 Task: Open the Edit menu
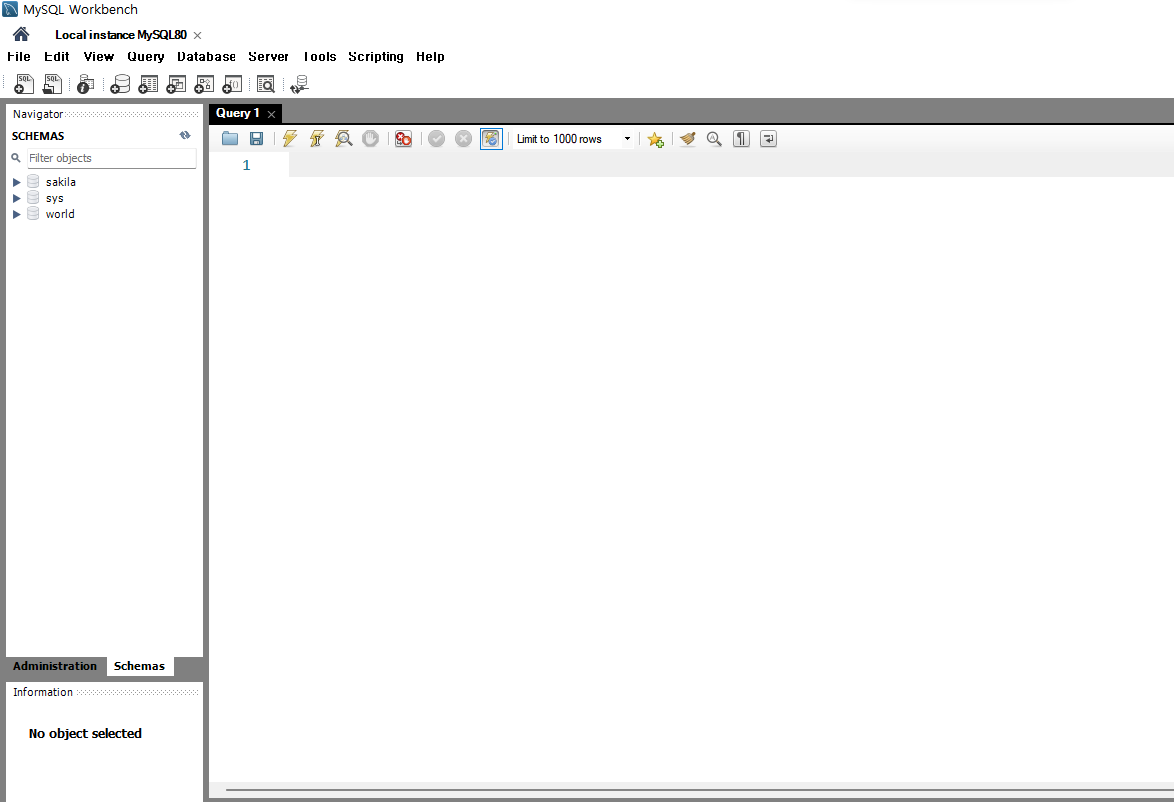click(x=56, y=56)
